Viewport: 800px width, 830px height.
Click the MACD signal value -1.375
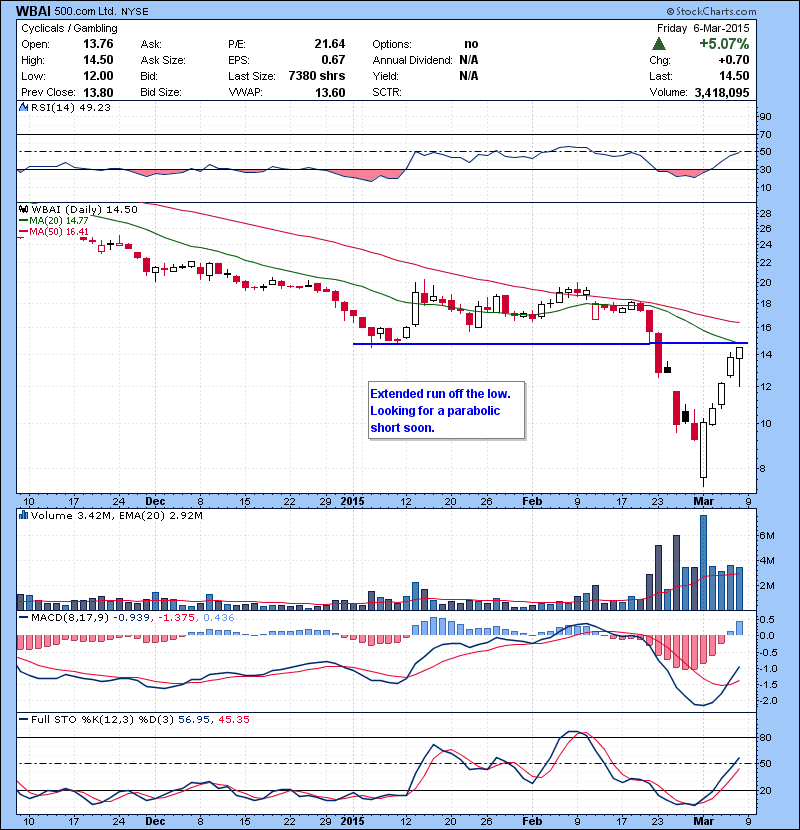click(176, 617)
